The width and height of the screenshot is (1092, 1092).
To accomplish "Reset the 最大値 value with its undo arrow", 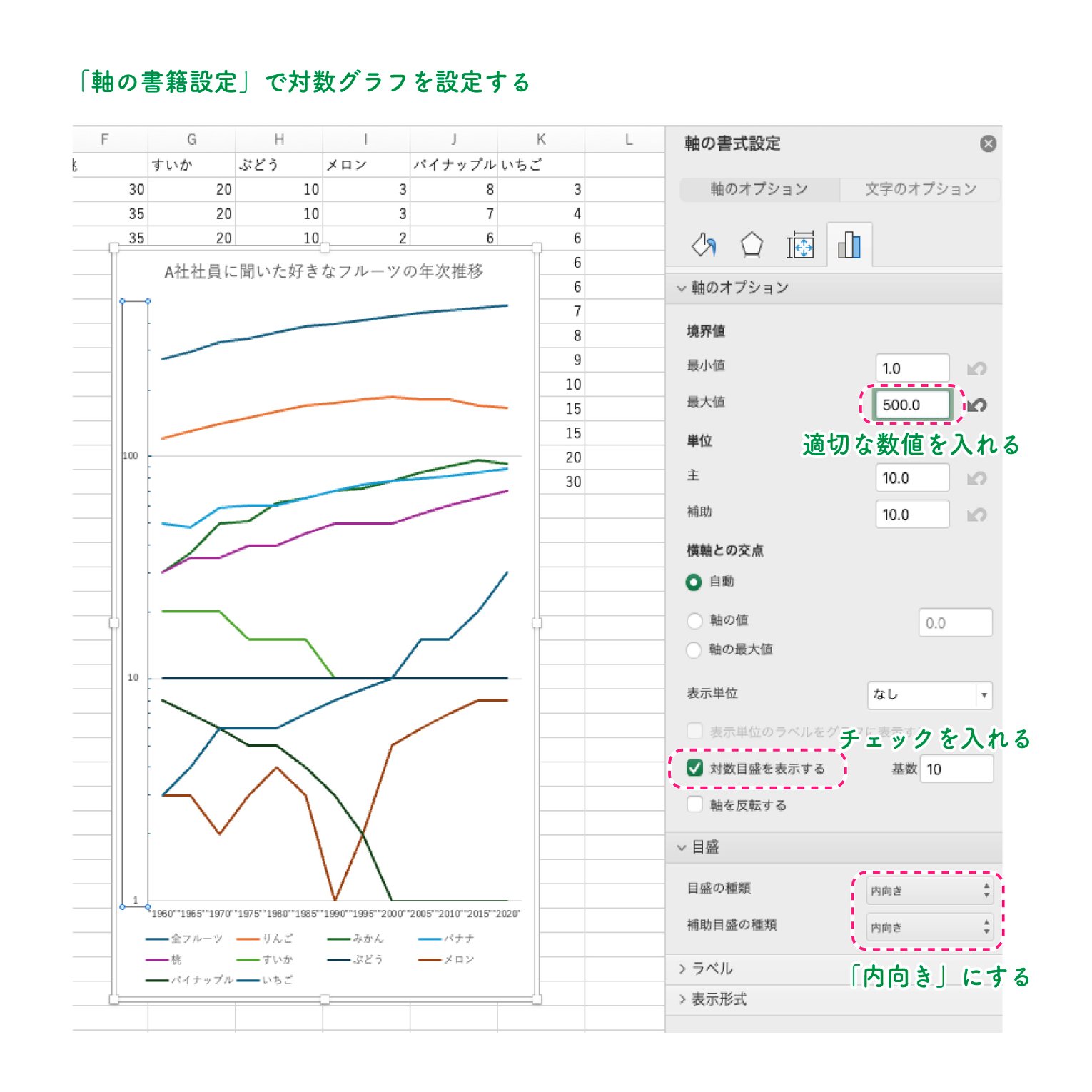I will coord(976,405).
